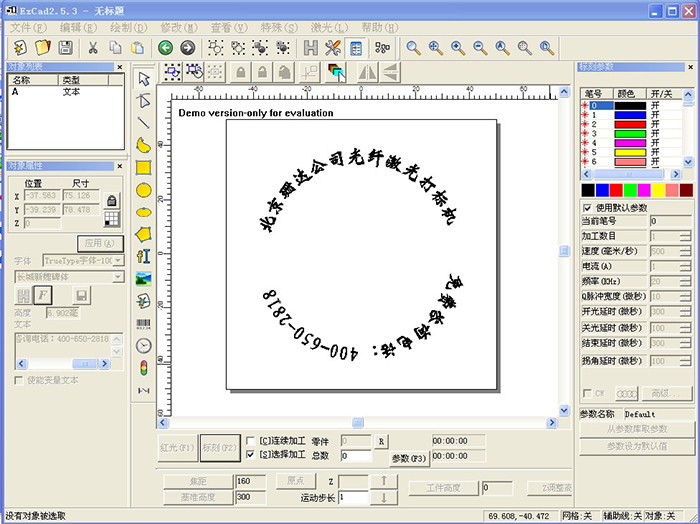
Task: Toggle on/off state of pen 5
Action: 655,152
